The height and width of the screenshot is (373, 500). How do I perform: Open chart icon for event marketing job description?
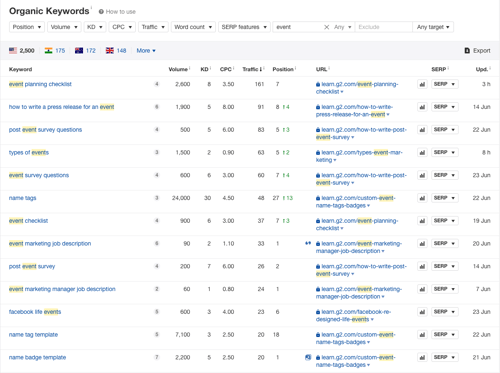pos(422,244)
